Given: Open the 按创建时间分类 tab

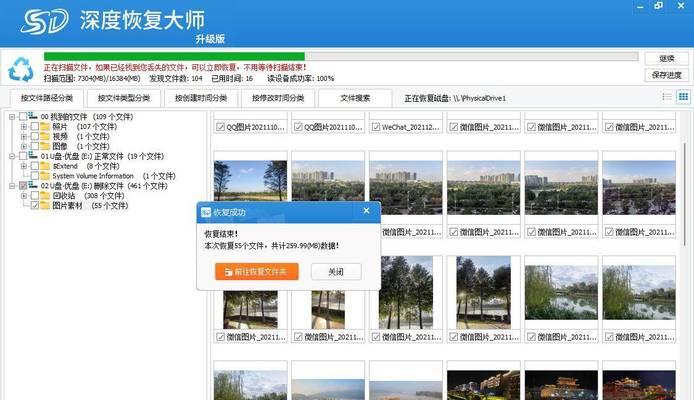Looking at the screenshot, I should [200, 98].
